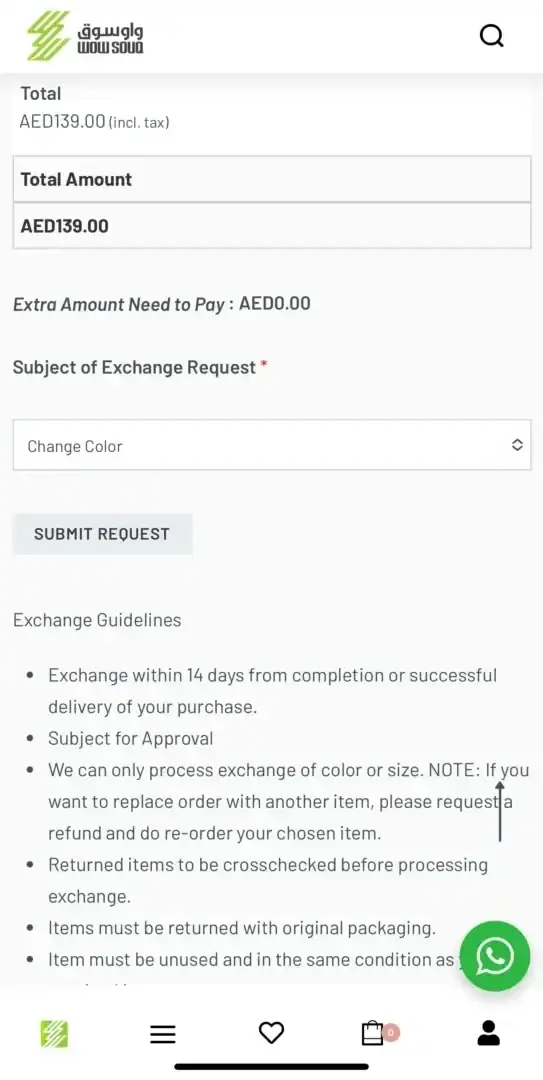Select the AED139.00 total amount cell
Screen dimensions: 543x1080
click(x=272, y=226)
